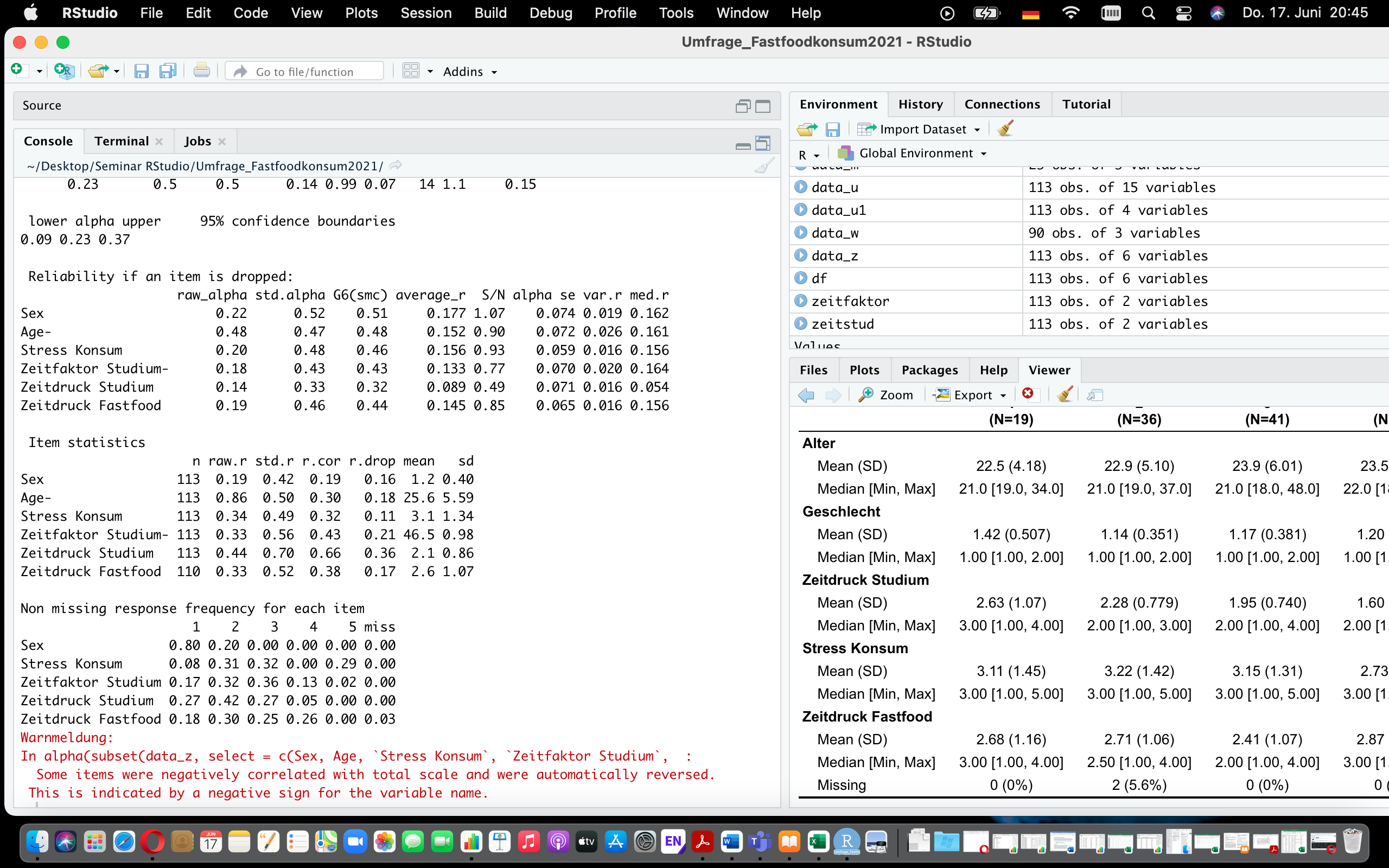Open the recent files dropdown arrow
This screenshot has width=1389, height=868.
click(117, 72)
